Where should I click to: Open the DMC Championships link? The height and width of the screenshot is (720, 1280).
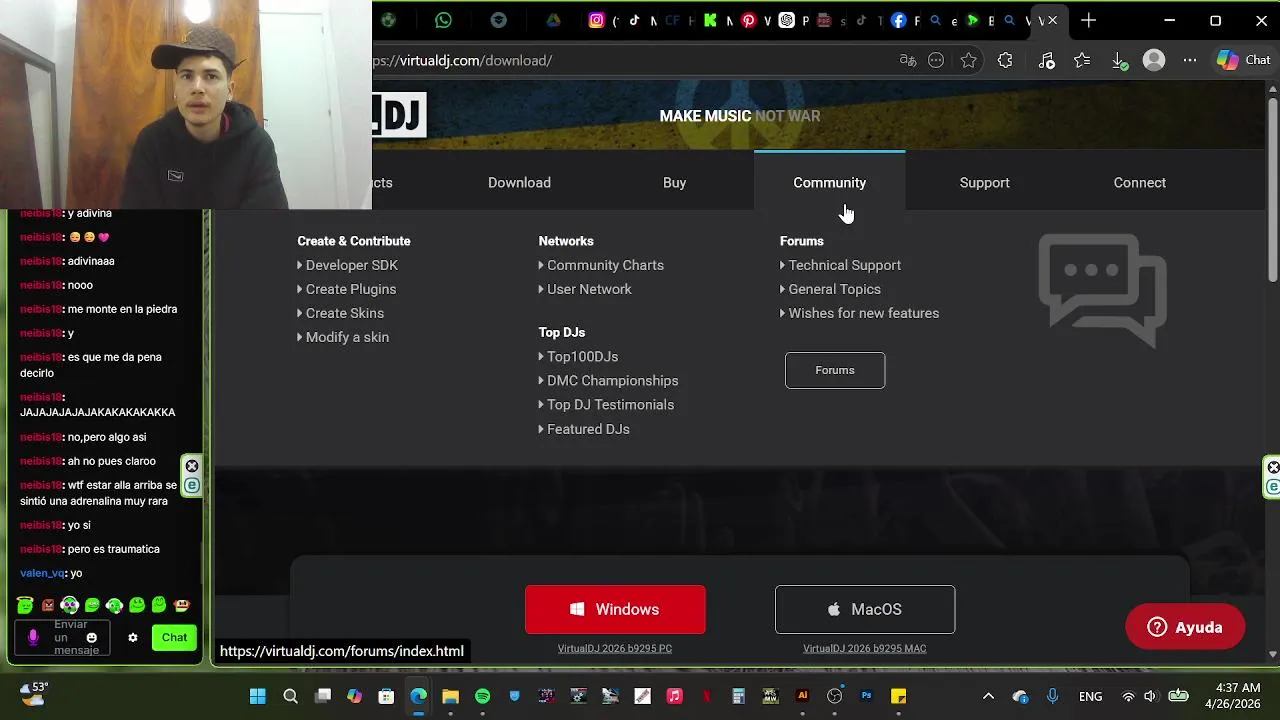[x=611, y=380]
